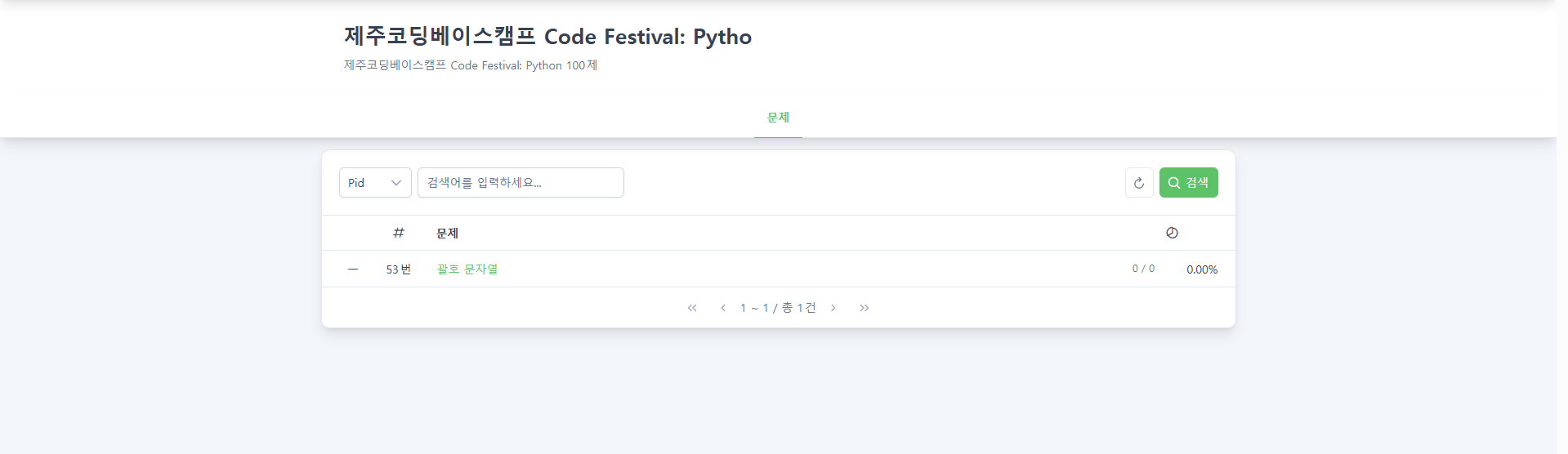Click the refresh icon button

point(1139,183)
